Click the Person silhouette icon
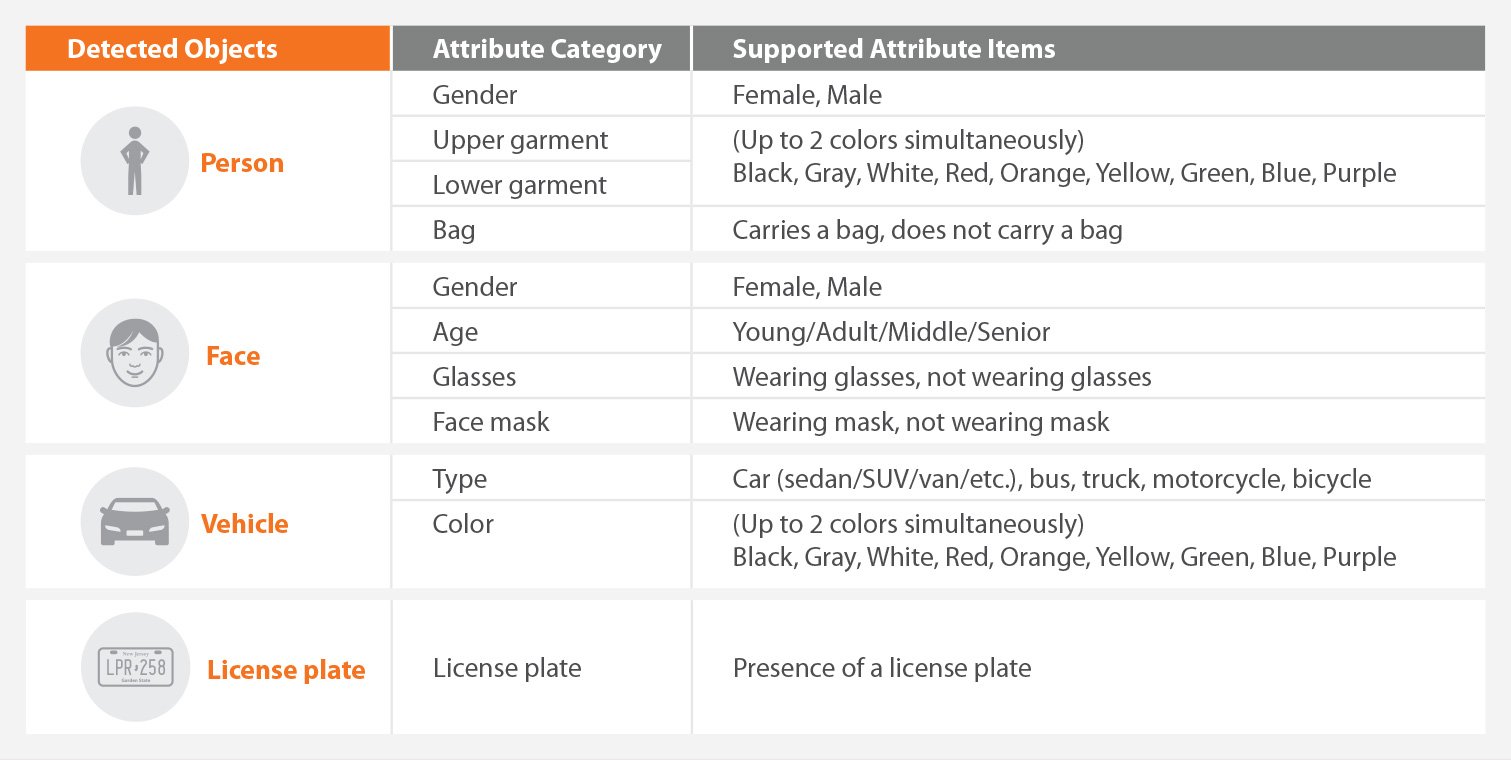Image resolution: width=1511 pixels, height=760 pixels. point(134,161)
